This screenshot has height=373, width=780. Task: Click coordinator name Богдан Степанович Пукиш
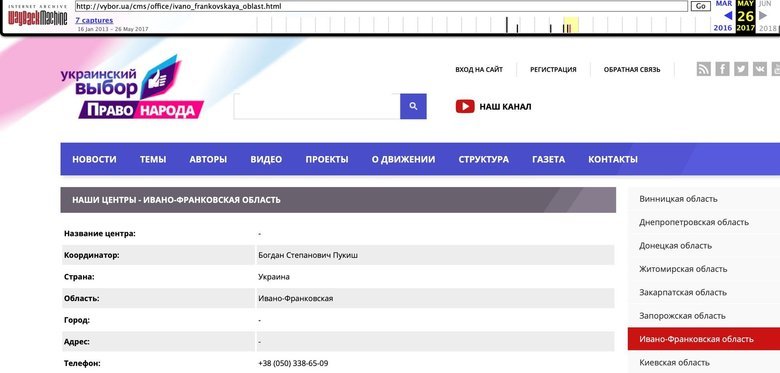coord(308,255)
